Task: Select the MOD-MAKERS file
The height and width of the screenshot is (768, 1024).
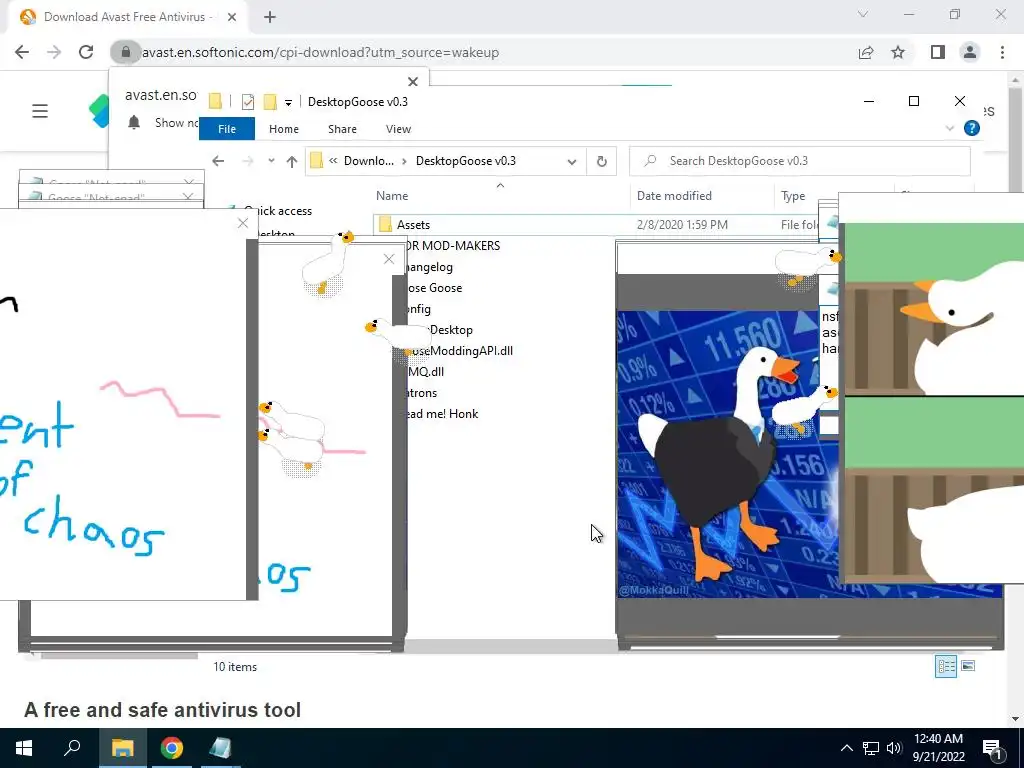Action: click(x=451, y=246)
